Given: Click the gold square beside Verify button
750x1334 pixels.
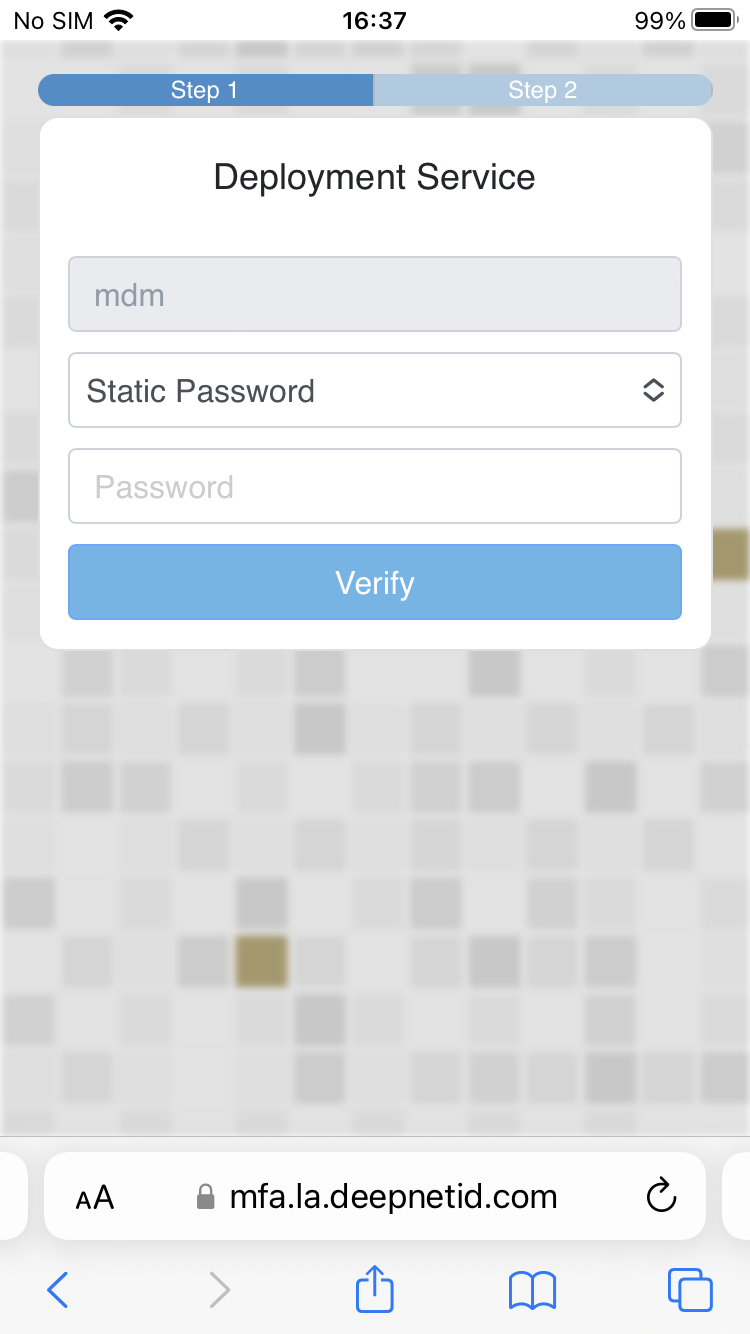Looking at the screenshot, I should pyautogui.click(x=731, y=555).
